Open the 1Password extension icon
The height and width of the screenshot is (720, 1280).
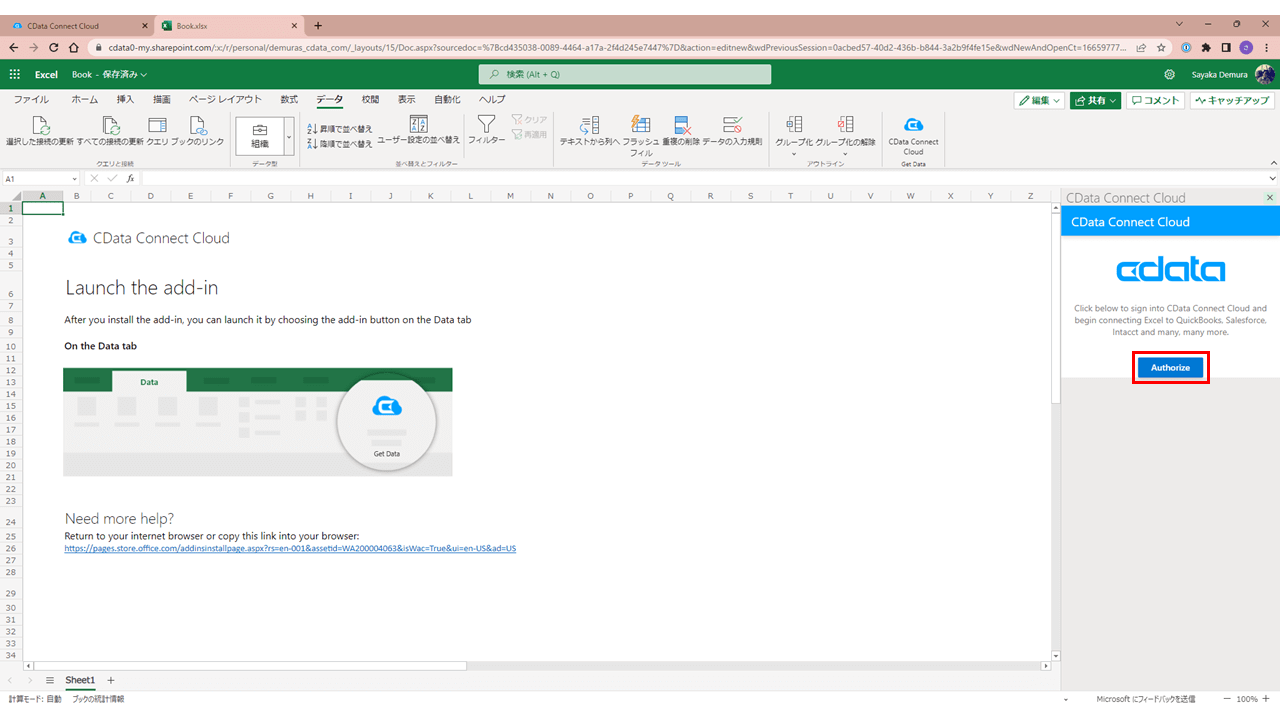(1186, 47)
